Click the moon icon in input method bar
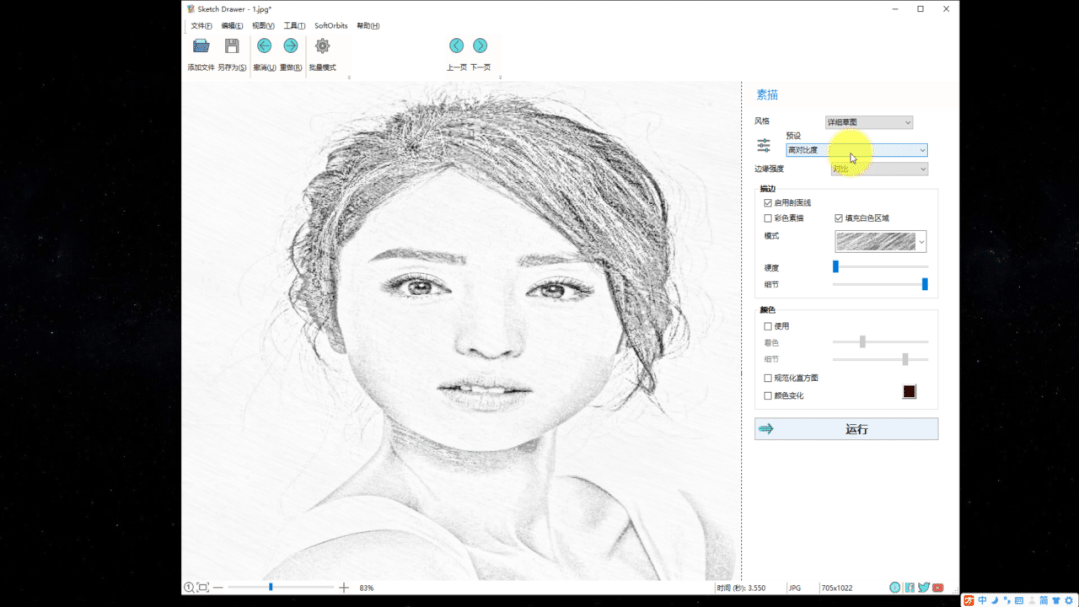This screenshot has height=607, width=1079. [994, 601]
